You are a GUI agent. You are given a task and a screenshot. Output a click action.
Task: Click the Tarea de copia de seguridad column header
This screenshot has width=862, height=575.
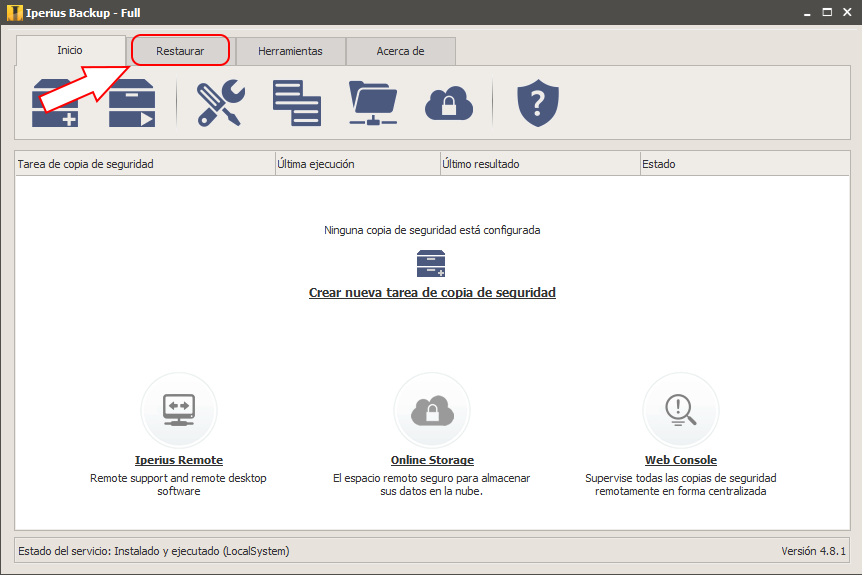pyautogui.click(x=145, y=164)
